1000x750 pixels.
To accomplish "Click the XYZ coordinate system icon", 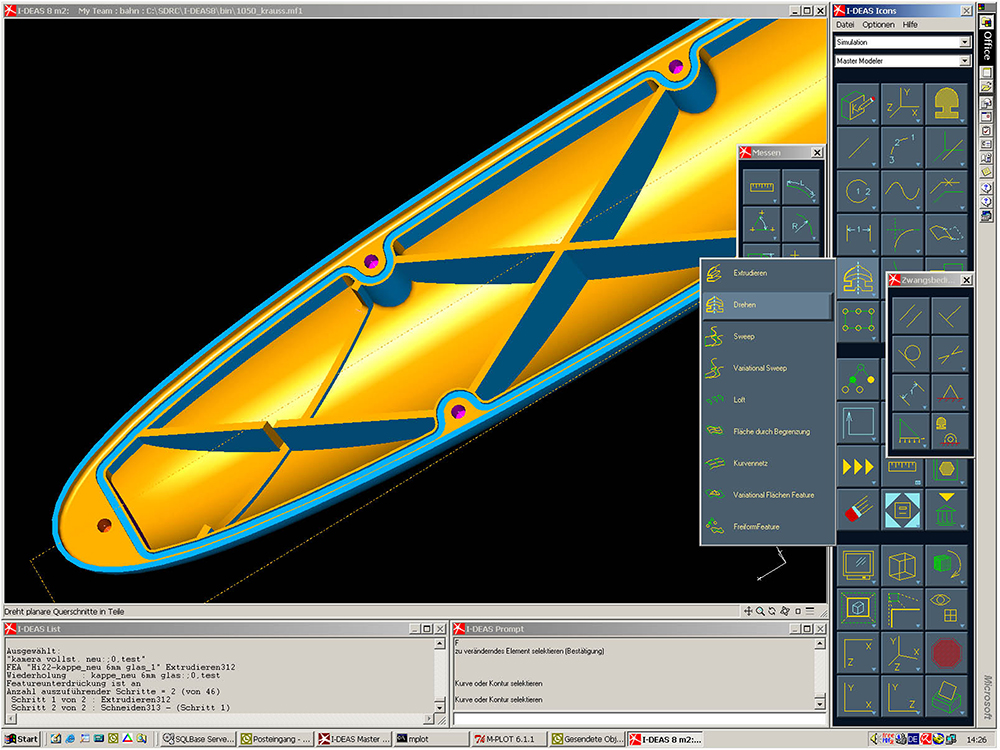I will [x=902, y=104].
